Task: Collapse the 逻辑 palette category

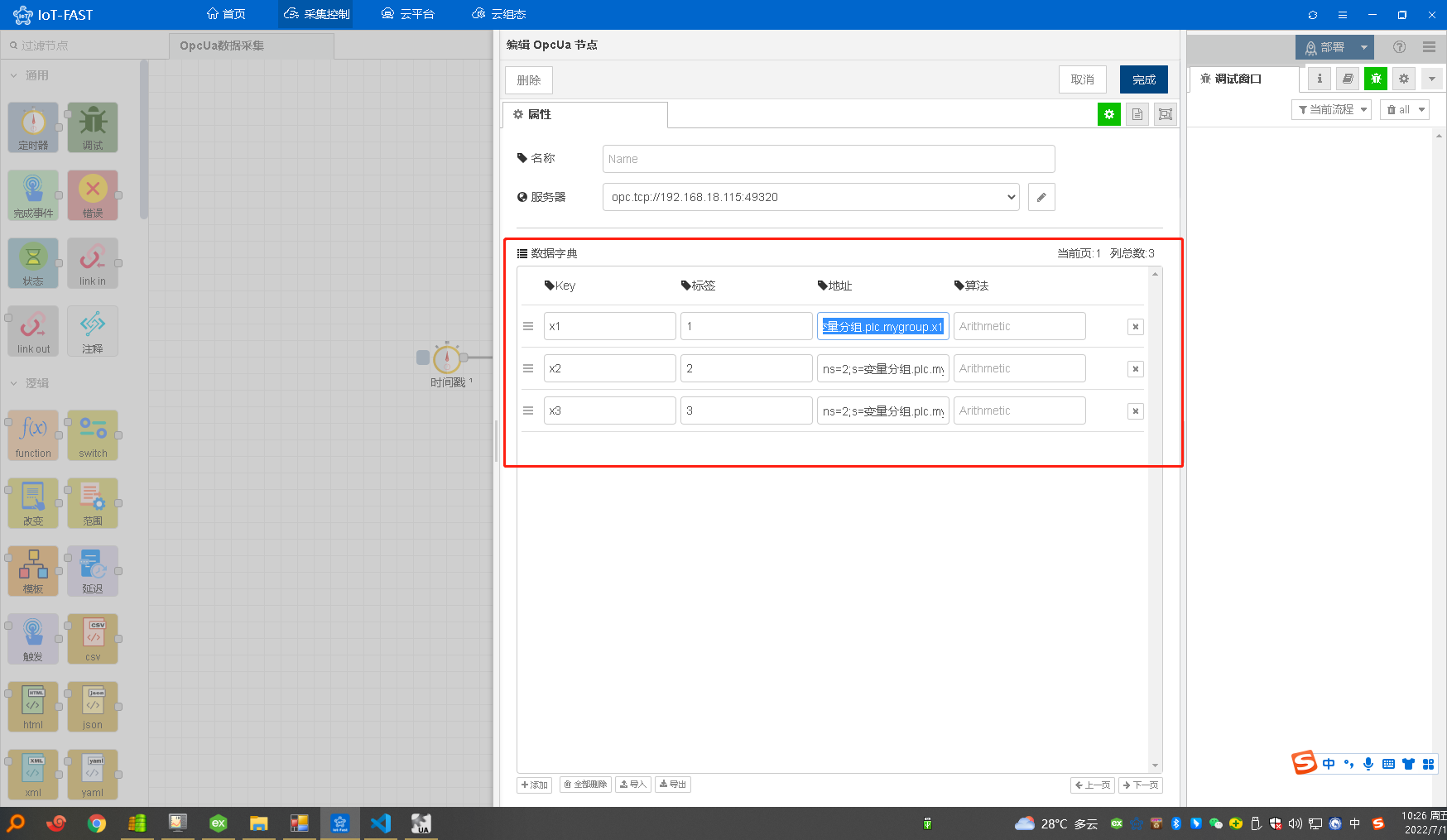Action: (x=30, y=383)
